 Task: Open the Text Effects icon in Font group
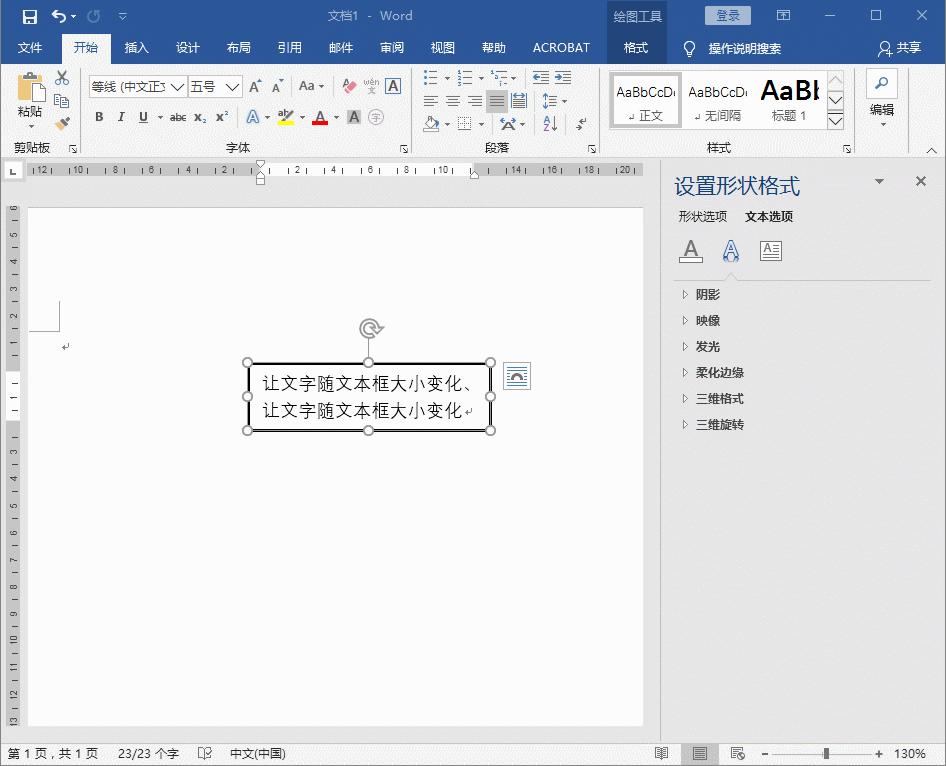point(254,117)
